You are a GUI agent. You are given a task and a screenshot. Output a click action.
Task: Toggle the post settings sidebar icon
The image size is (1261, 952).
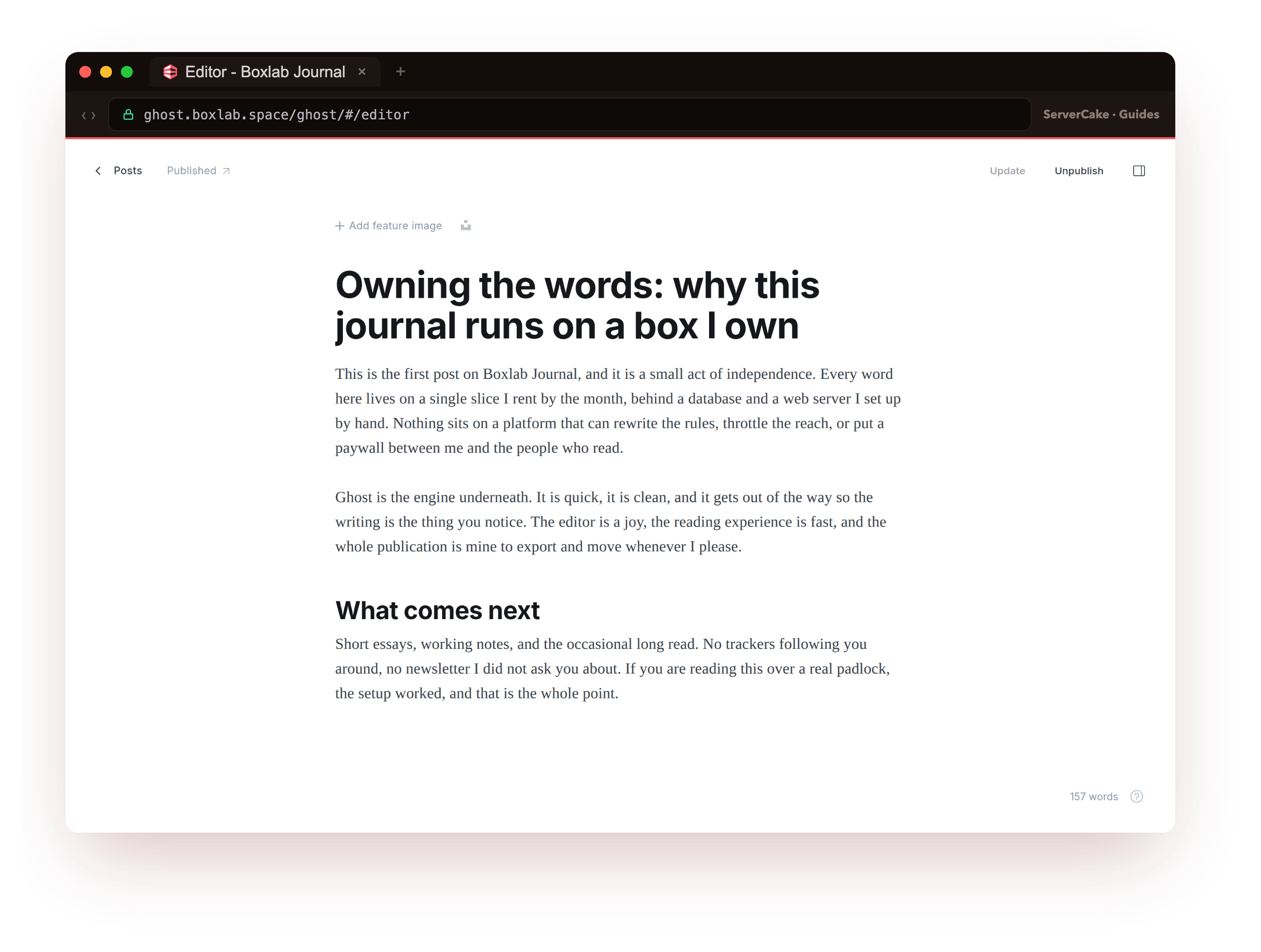pos(1139,171)
